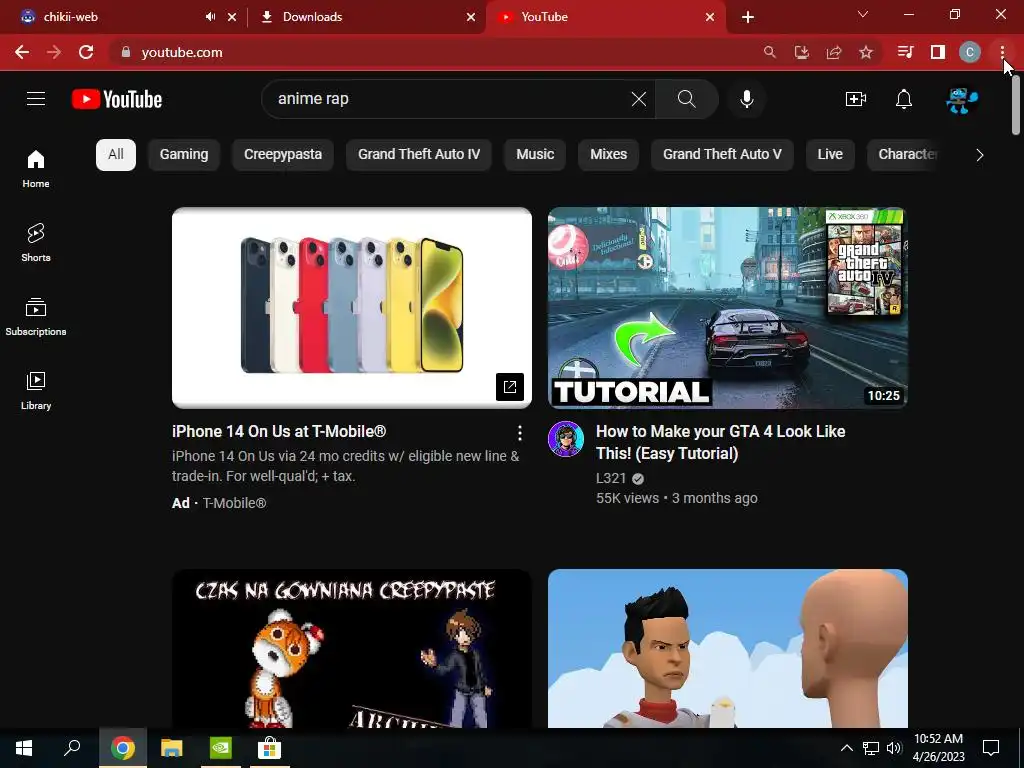Open Microsoft Store from the taskbar
This screenshot has height=768, width=1024.
click(269, 748)
